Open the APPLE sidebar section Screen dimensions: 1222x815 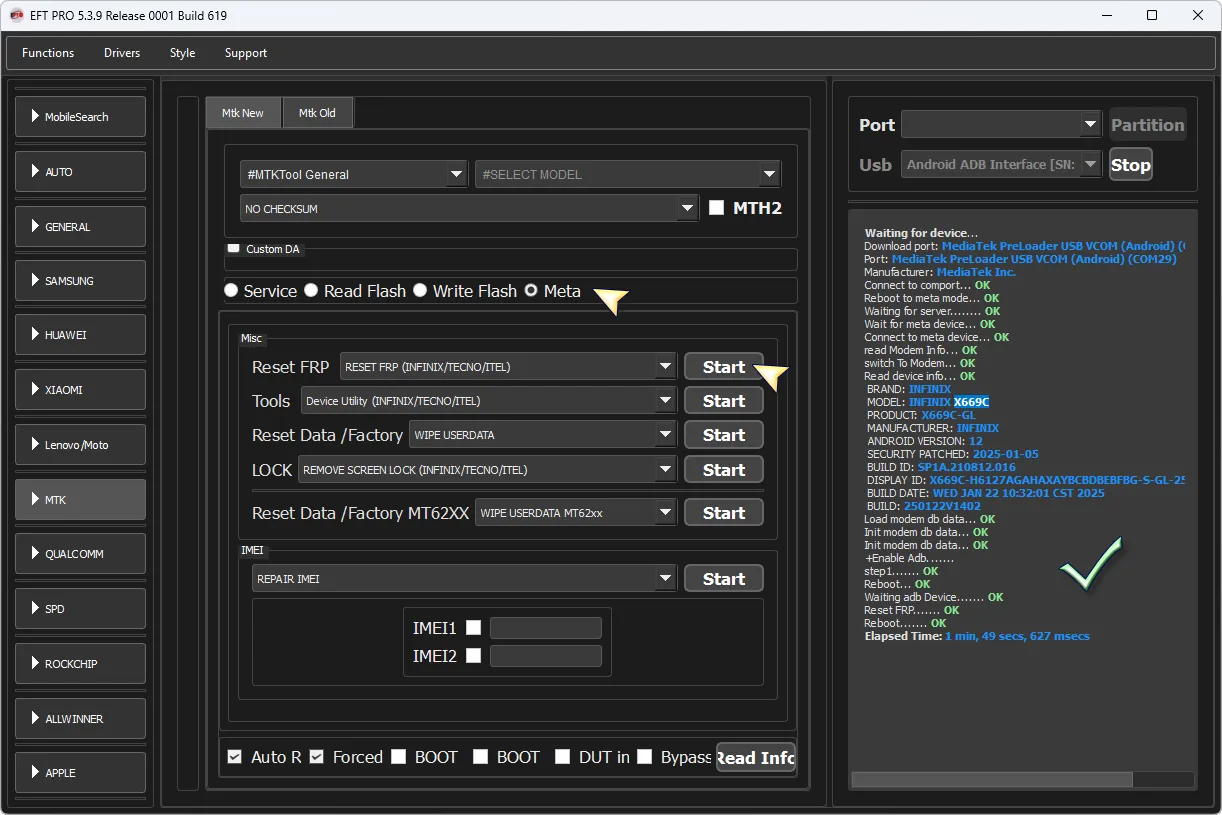click(80, 773)
